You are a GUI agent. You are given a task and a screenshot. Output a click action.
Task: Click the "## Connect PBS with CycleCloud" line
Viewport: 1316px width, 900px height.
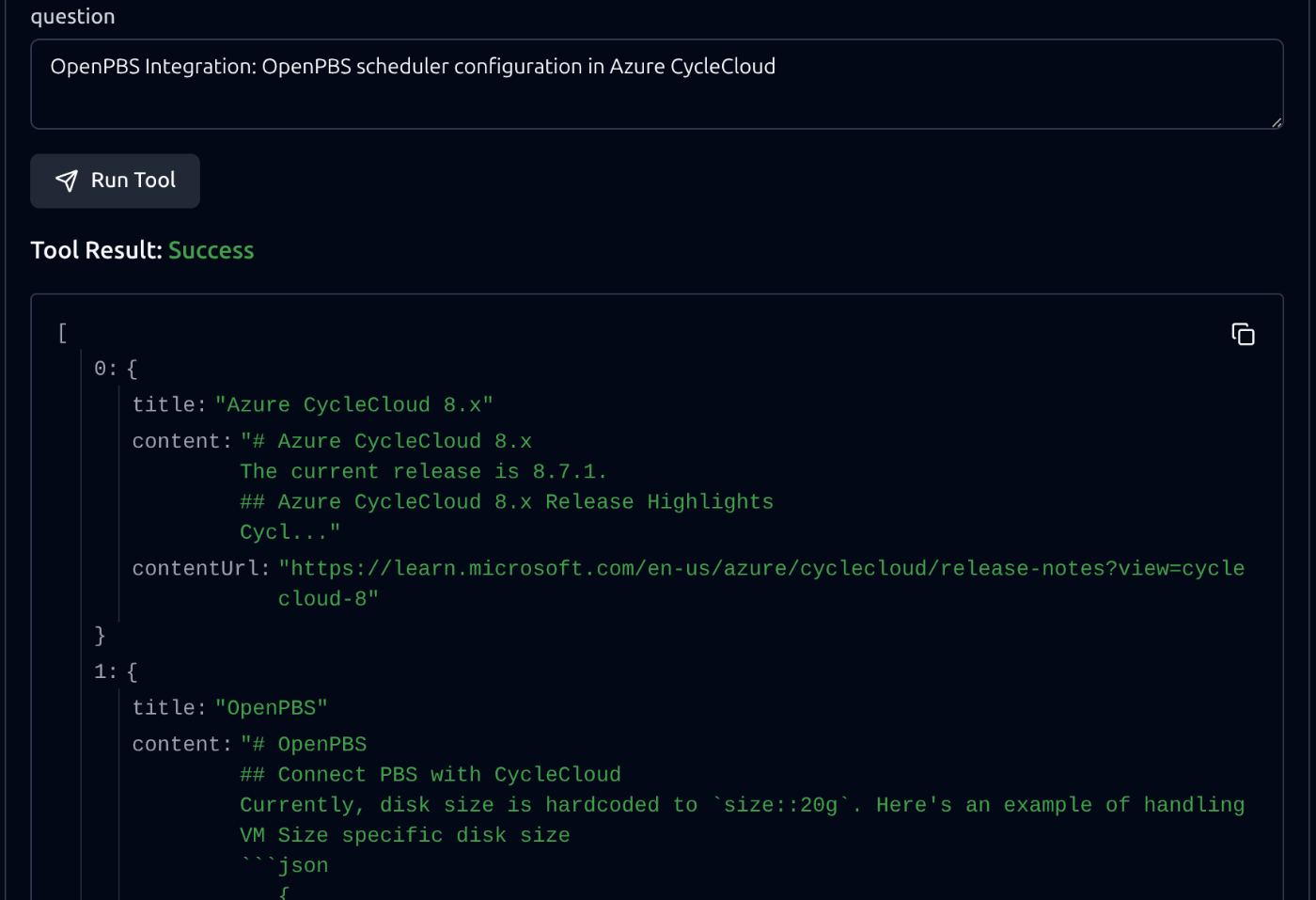[x=431, y=775]
